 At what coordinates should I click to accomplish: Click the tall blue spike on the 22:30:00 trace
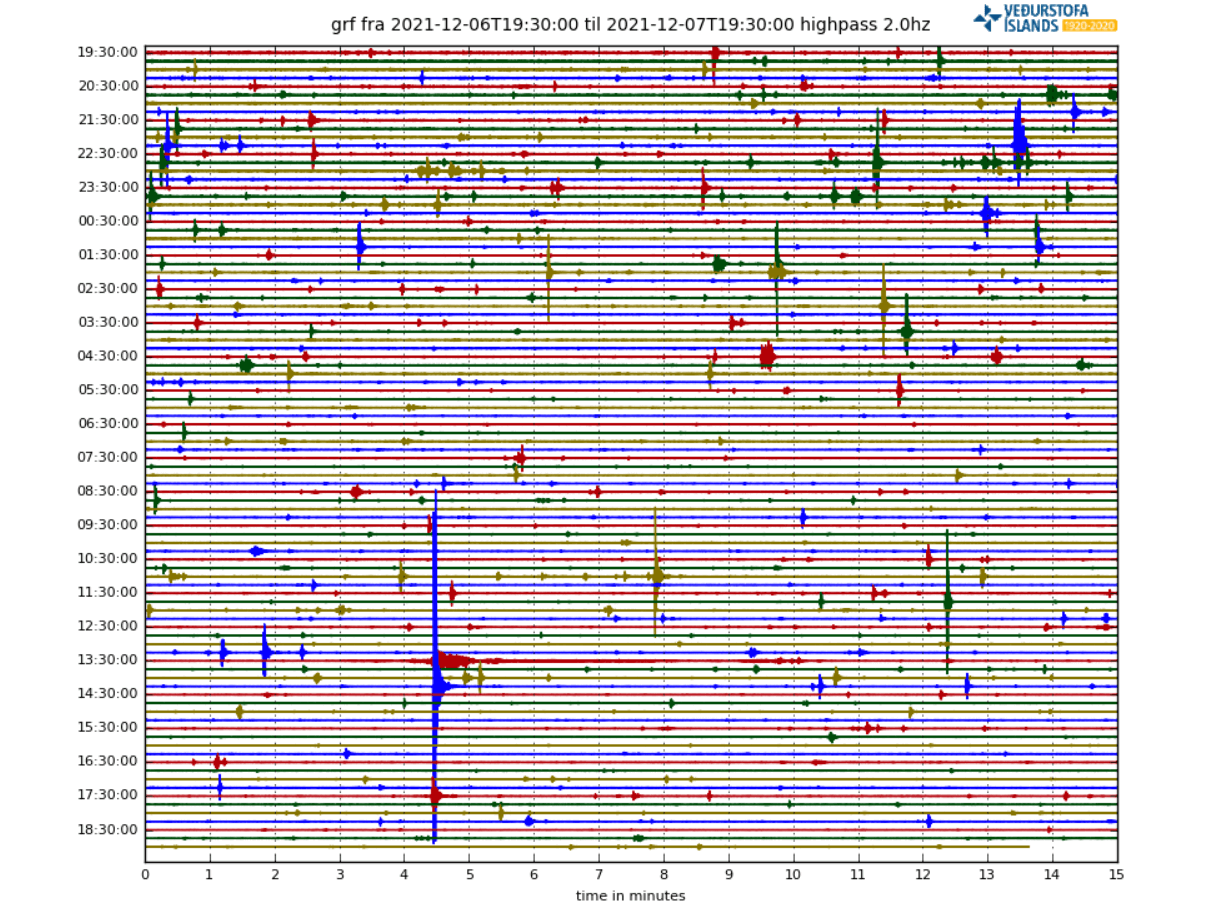pos(1019,140)
